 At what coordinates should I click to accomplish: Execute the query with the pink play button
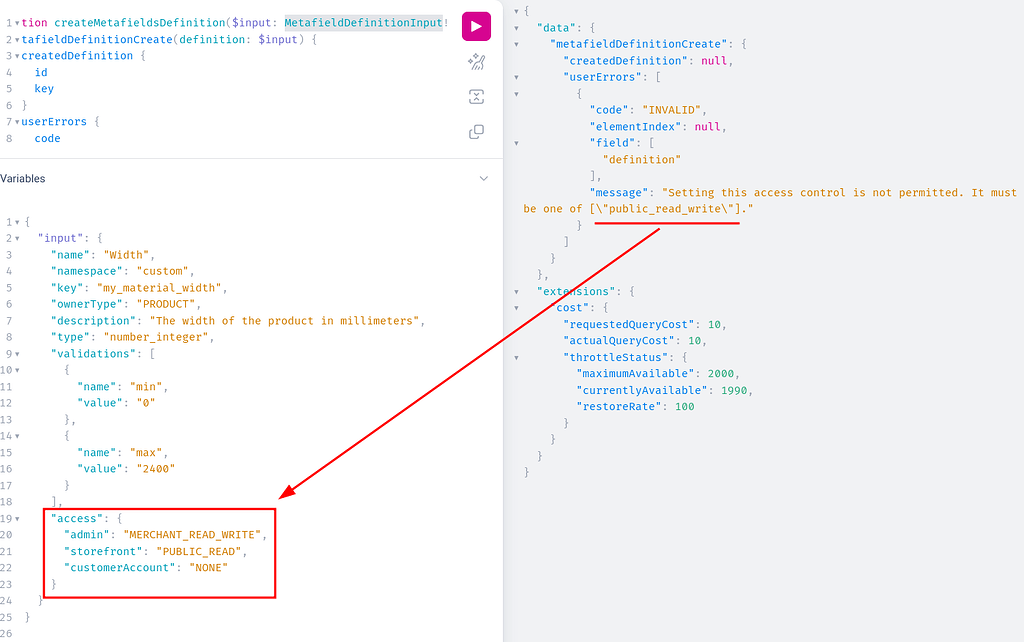475,26
